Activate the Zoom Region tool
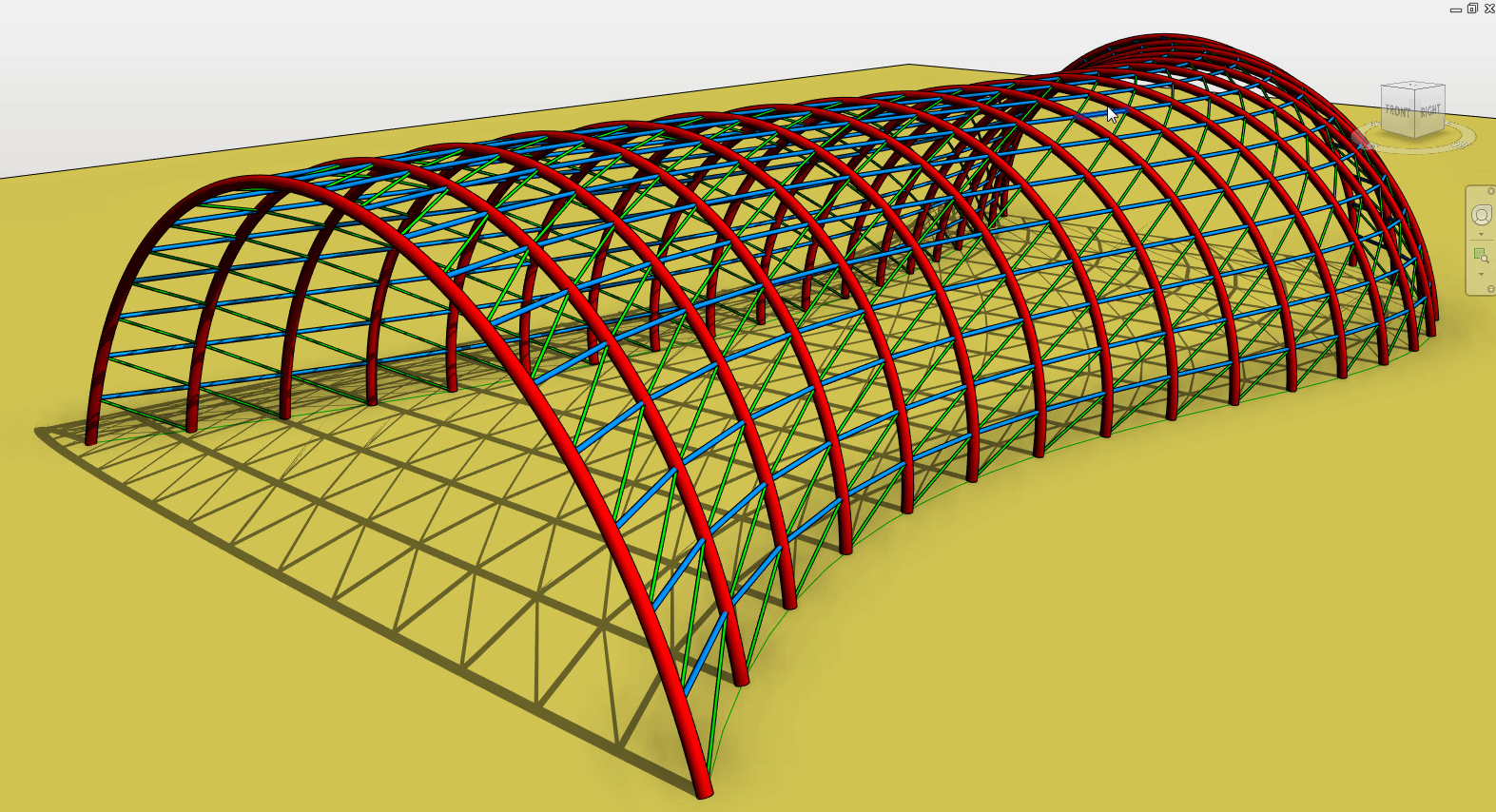This screenshot has height=812, width=1496. [1481, 256]
